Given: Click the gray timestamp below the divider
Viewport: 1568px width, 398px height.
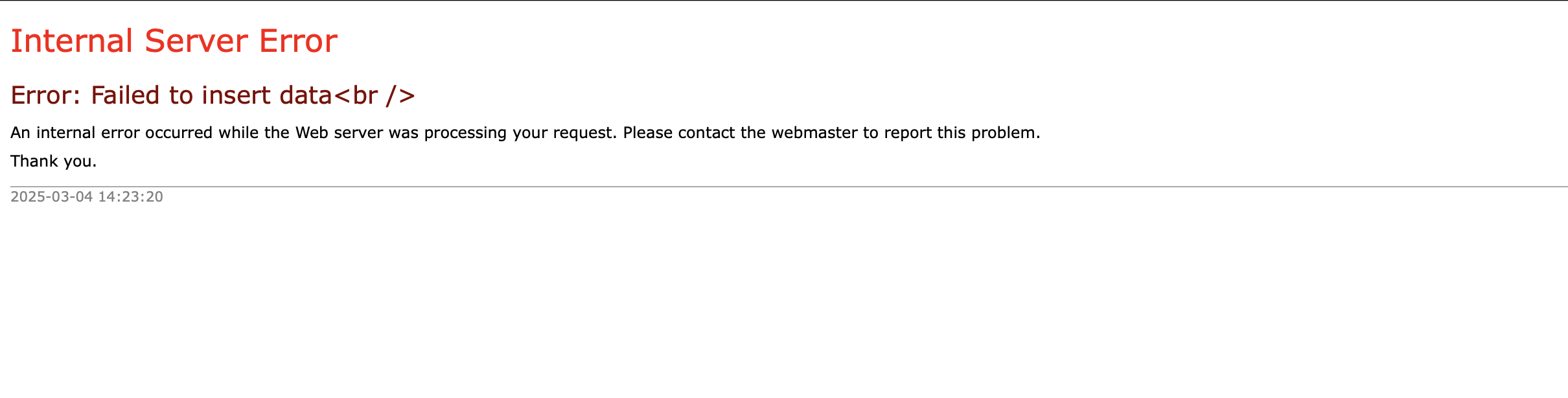Looking at the screenshot, I should [87, 197].
